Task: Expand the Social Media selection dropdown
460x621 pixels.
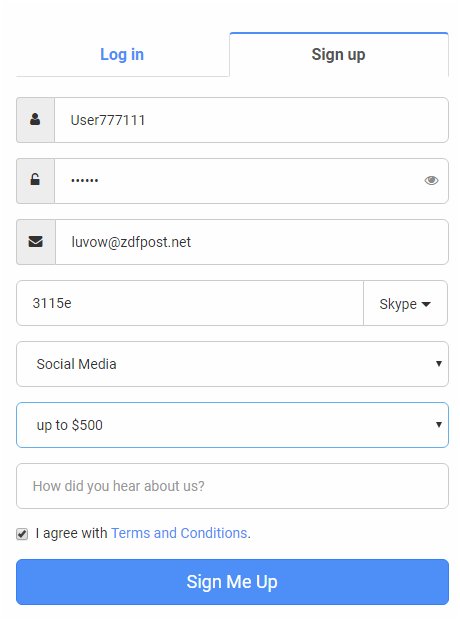Action: pyautogui.click(x=232, y=364)
